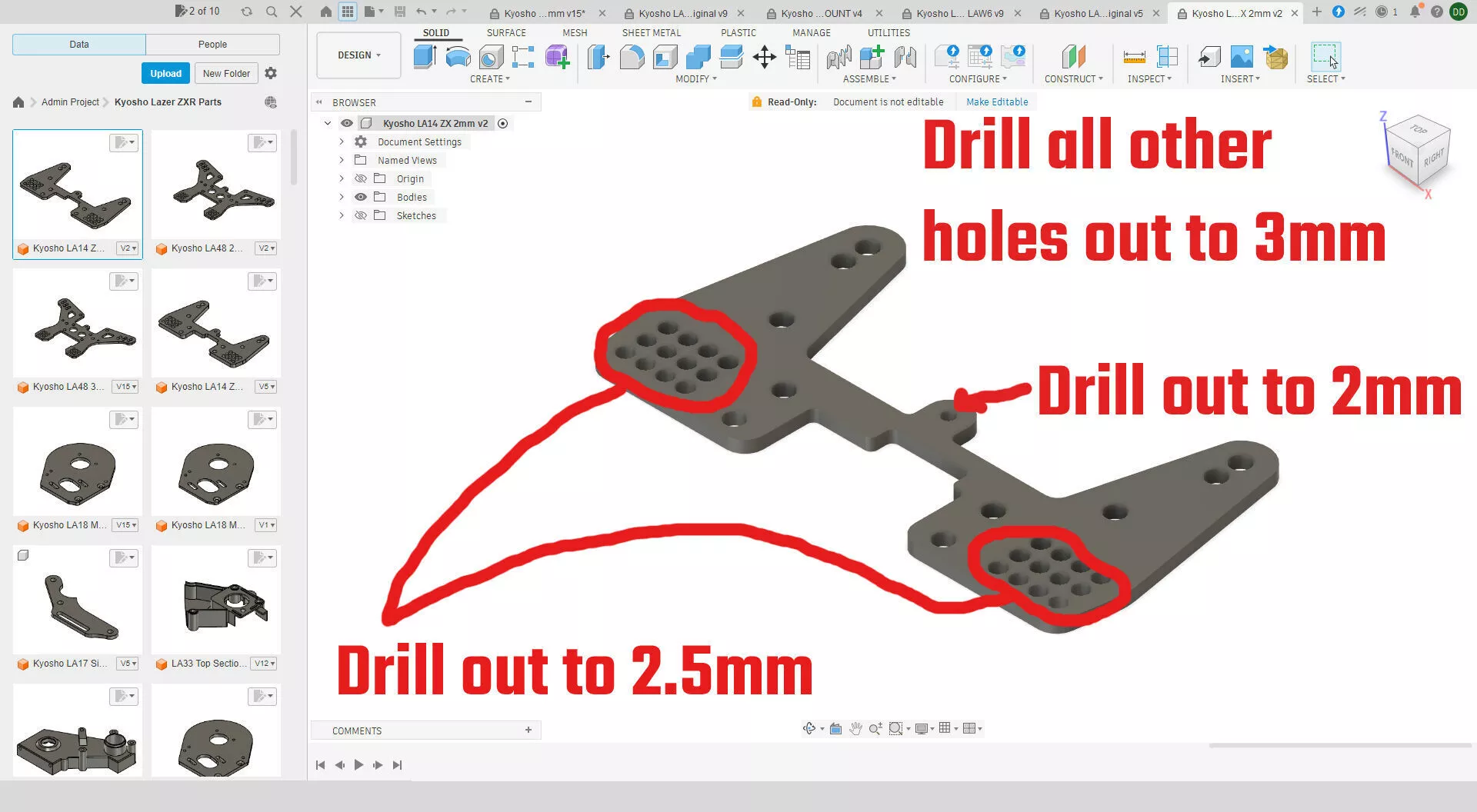The image size is (1477, 812).
Task: Show the hidden Sketches folder
Action: point(361,215)
